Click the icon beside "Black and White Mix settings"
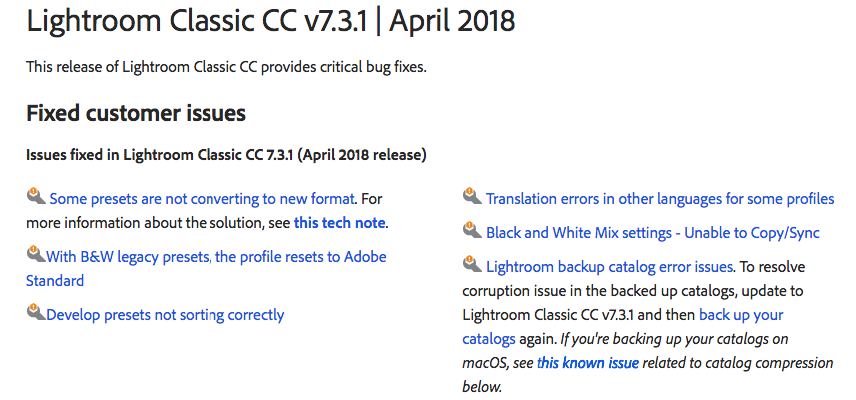856x400 pixels. pos(472,231)
